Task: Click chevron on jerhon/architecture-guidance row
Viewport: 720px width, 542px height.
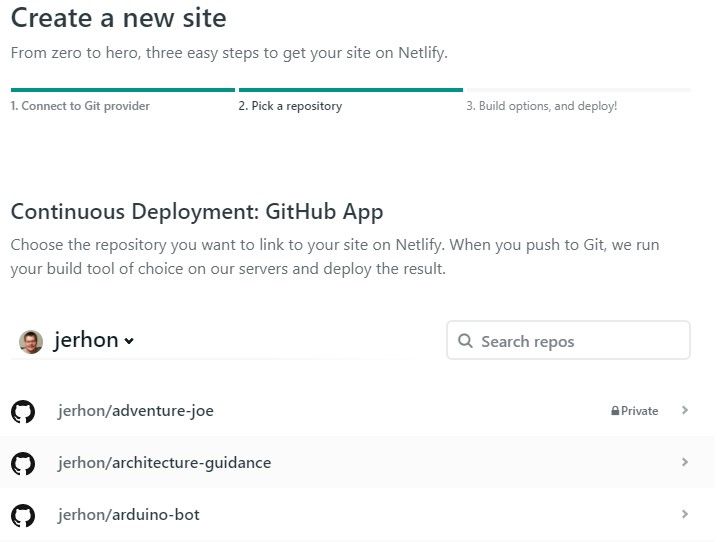Action: [x=685, y=462]
